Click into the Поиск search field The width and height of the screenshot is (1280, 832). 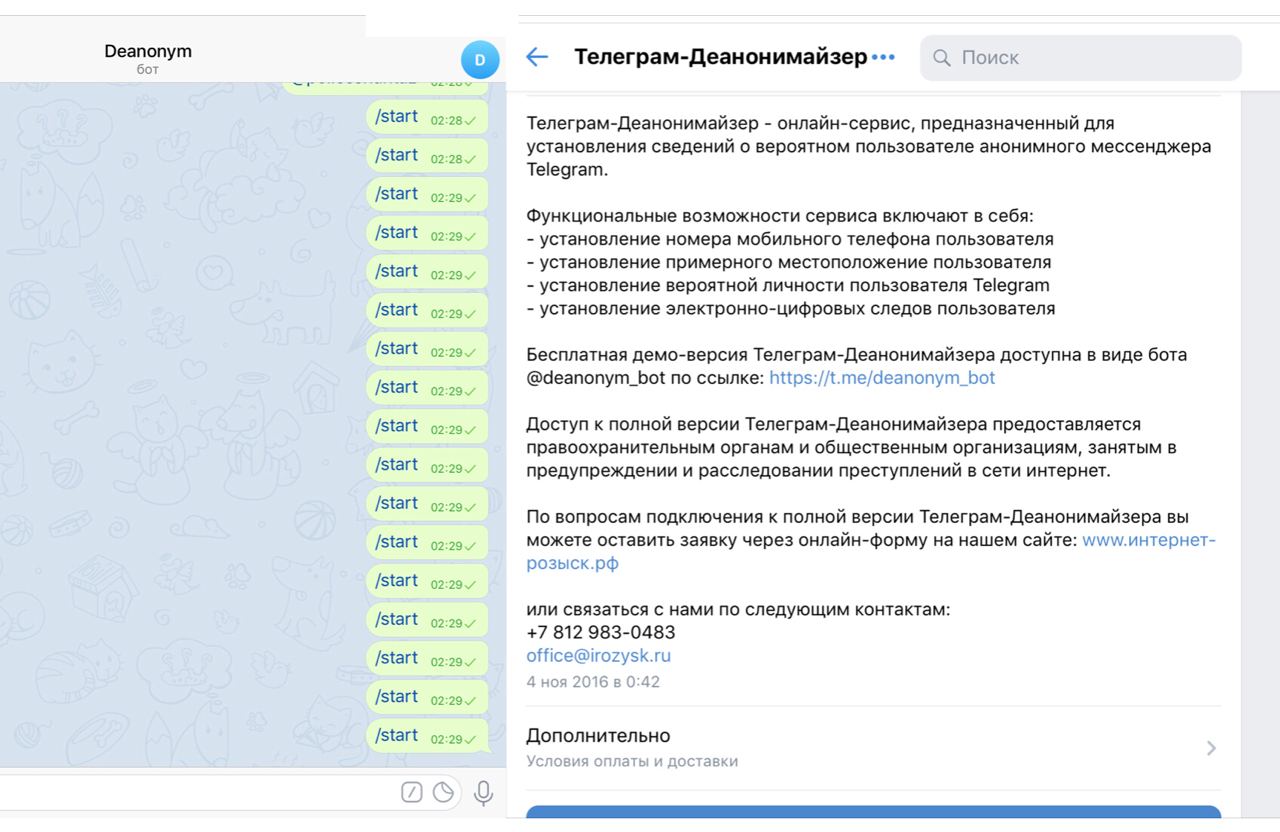[x=1081, y=58]
